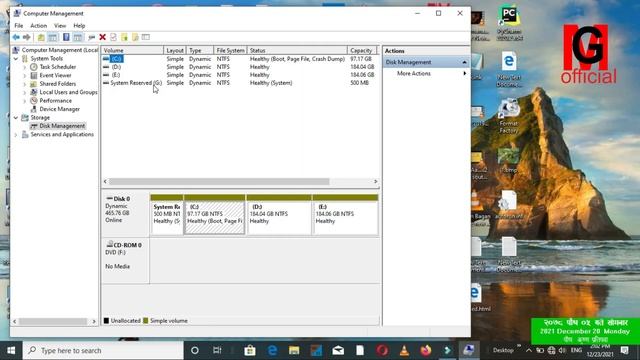640x360 pixels.
Task: Select the (E:) volume row in list
Action: (240, 75)
